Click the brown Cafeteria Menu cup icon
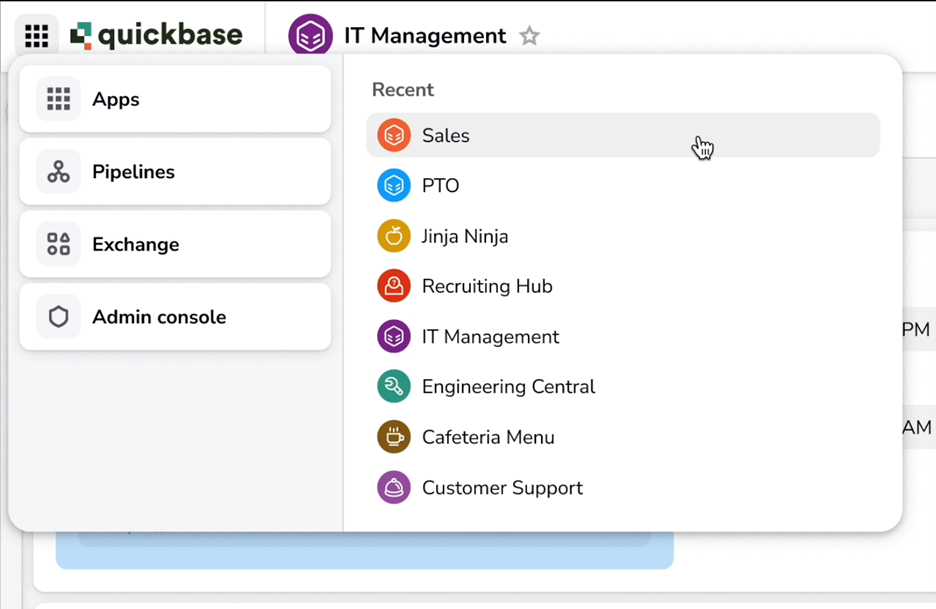Image resolution: width=936 pixels, height=609 pixels. pyautogui.click(x=394, y=437)
